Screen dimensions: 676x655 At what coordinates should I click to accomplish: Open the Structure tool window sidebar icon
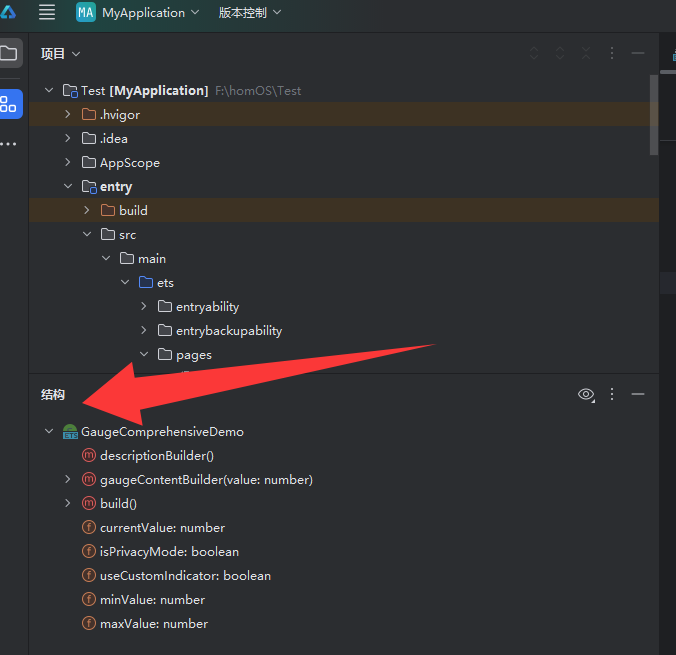point(9,104)
